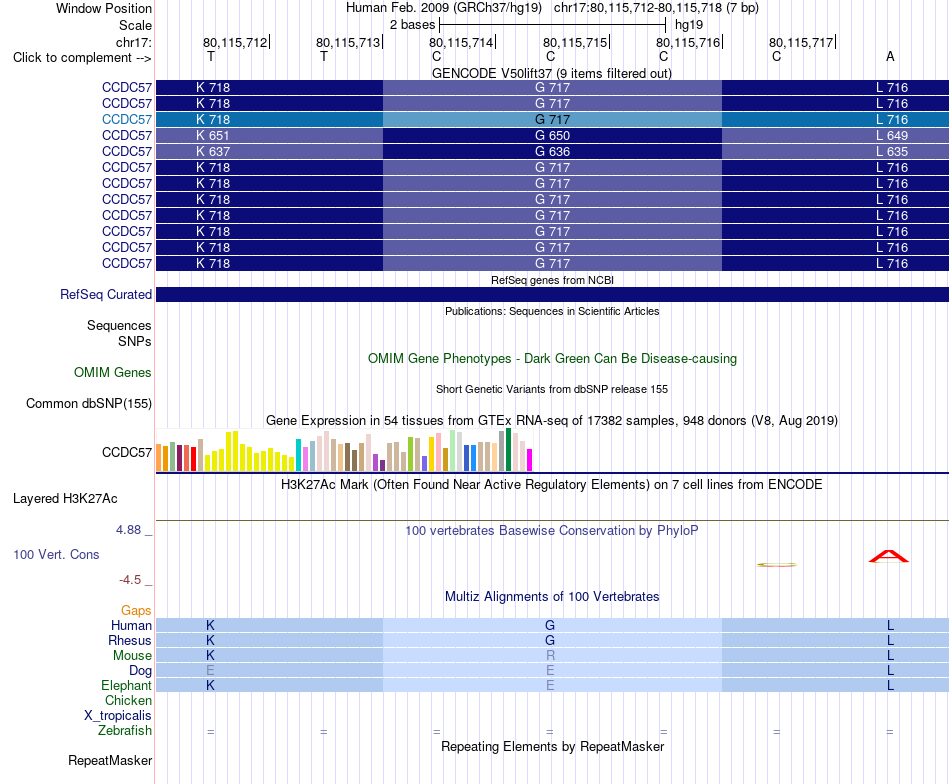Click the 'Chicken' species label

[128, 700]
